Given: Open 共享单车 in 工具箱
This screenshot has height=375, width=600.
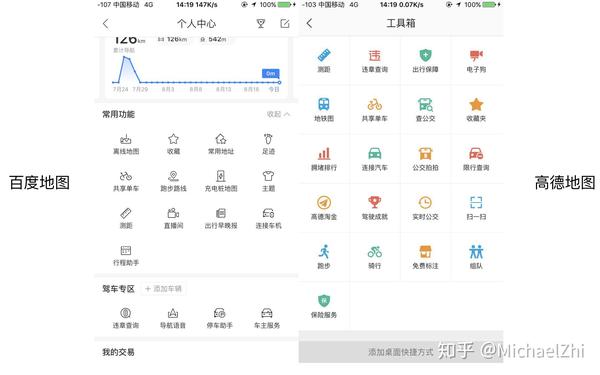Looking at the screenshot, I should coord(375,110).
